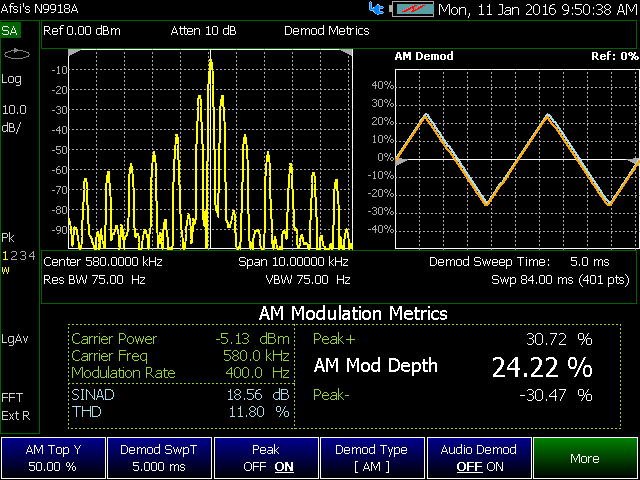Viewport: 640px width, 480px height.
Task: Click the battery status icon
Action: (x=412, y=9)
